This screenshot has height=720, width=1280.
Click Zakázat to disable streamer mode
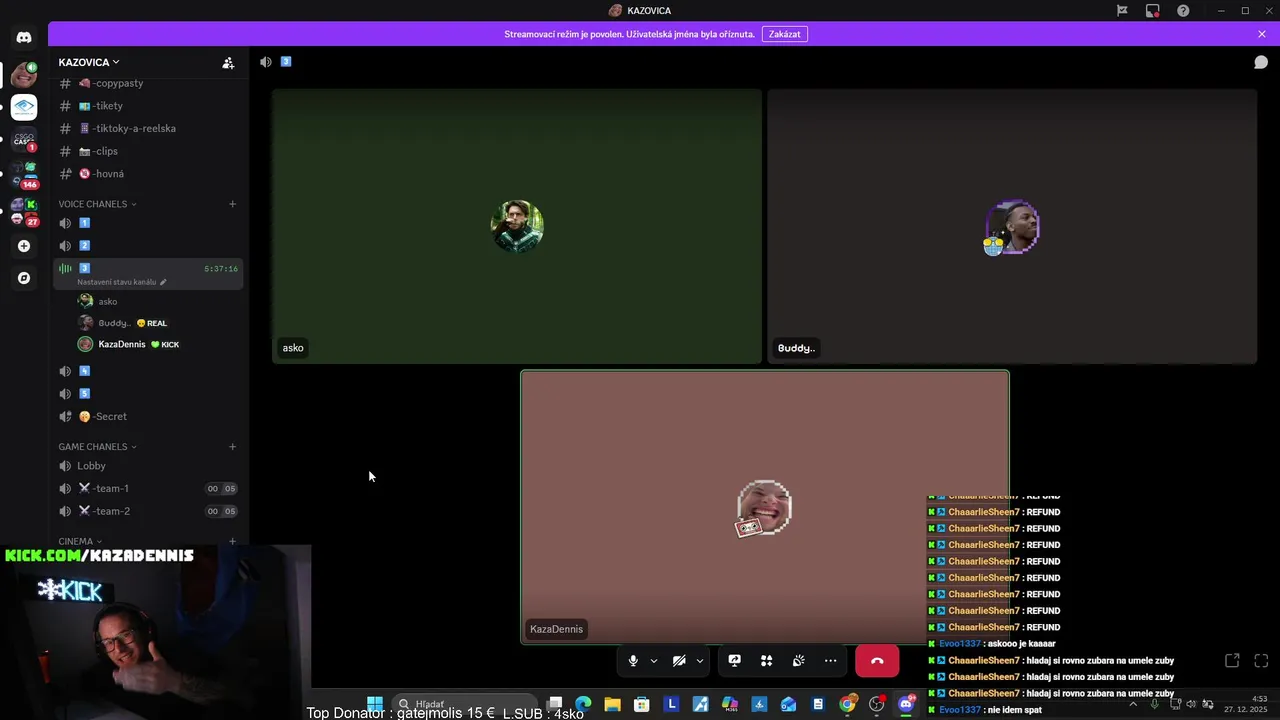point(785,34)
